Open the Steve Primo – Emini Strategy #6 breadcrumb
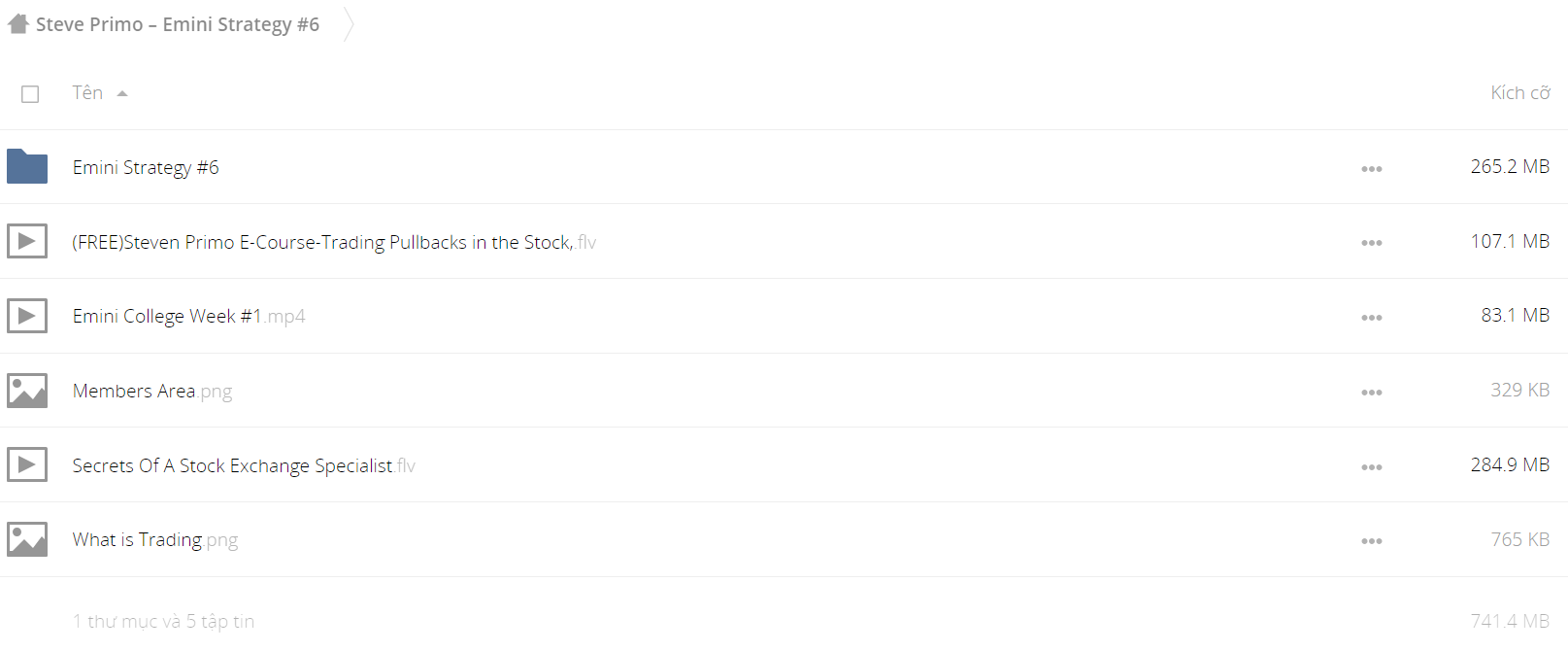The width and height of the screenshot is (1568, 651). (178, 24)
